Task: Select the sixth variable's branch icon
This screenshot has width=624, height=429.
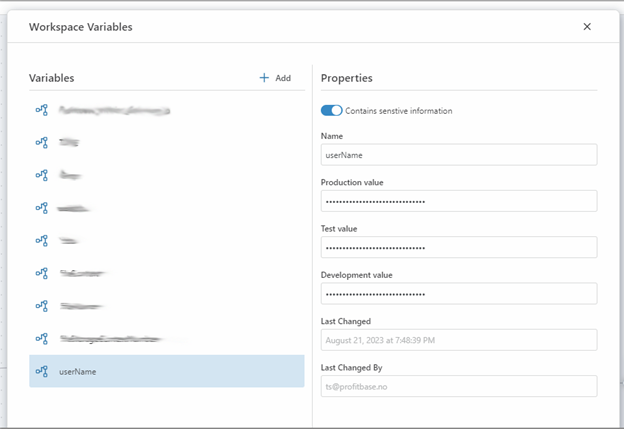Action: click(42, 273)
